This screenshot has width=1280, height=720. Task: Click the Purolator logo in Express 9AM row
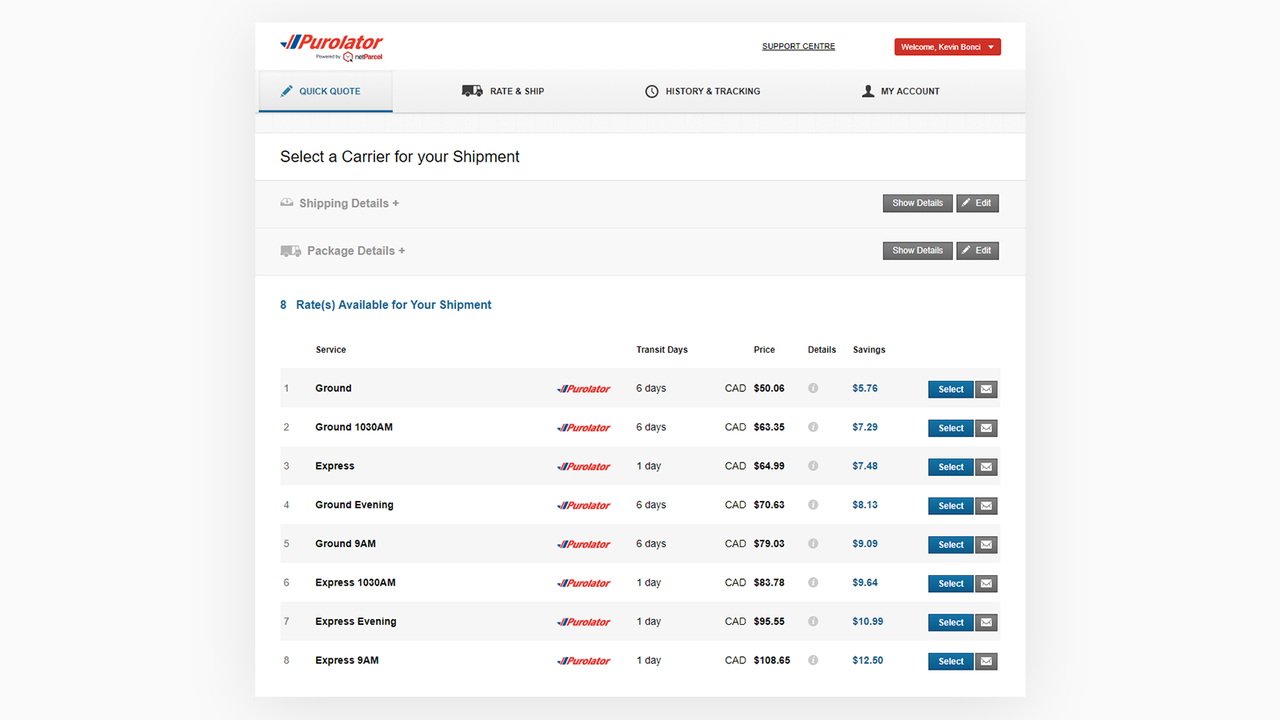click(584, 661)
